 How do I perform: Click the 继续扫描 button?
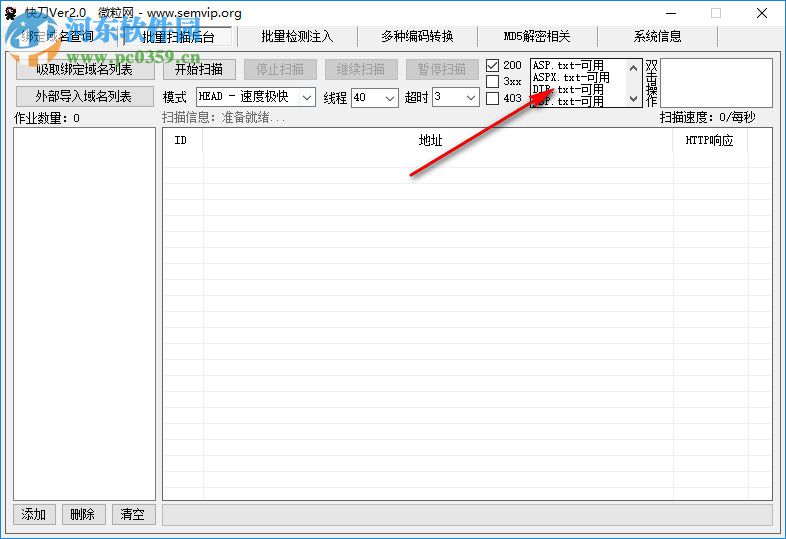point(361,69)
